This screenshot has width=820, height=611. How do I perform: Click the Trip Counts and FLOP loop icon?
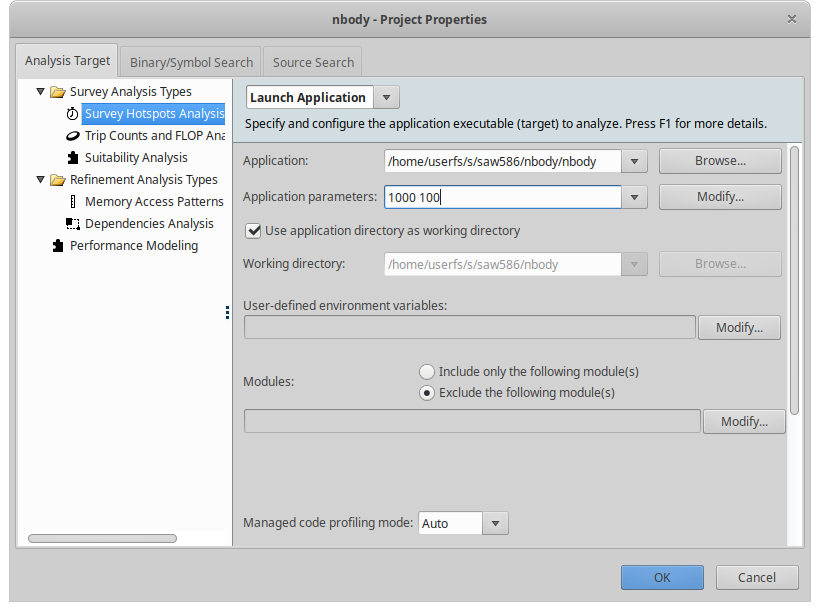(72, 136)
